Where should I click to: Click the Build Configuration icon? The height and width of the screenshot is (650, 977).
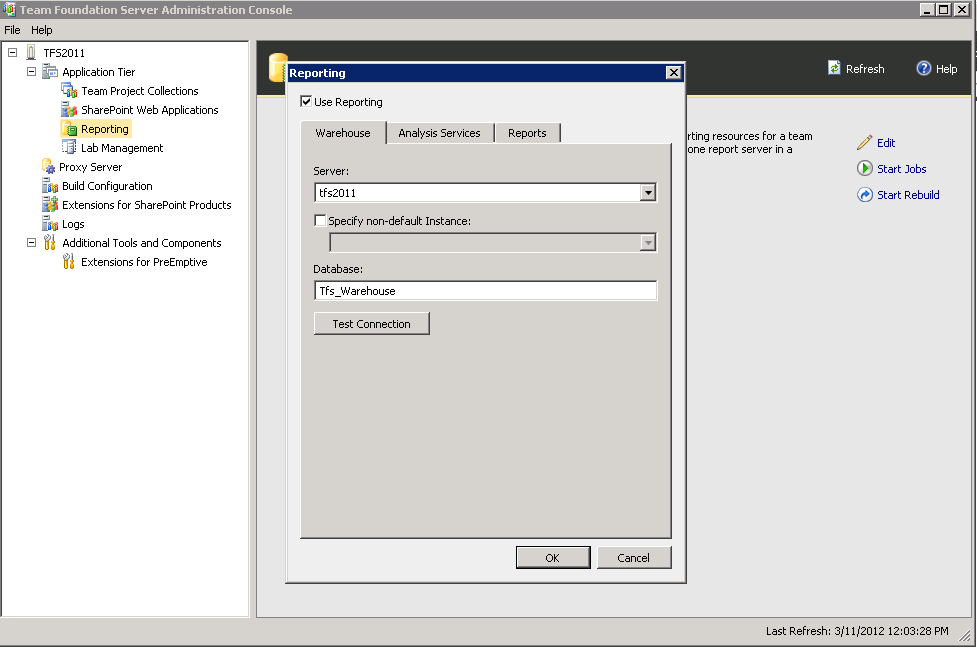[x=50, y=186]
